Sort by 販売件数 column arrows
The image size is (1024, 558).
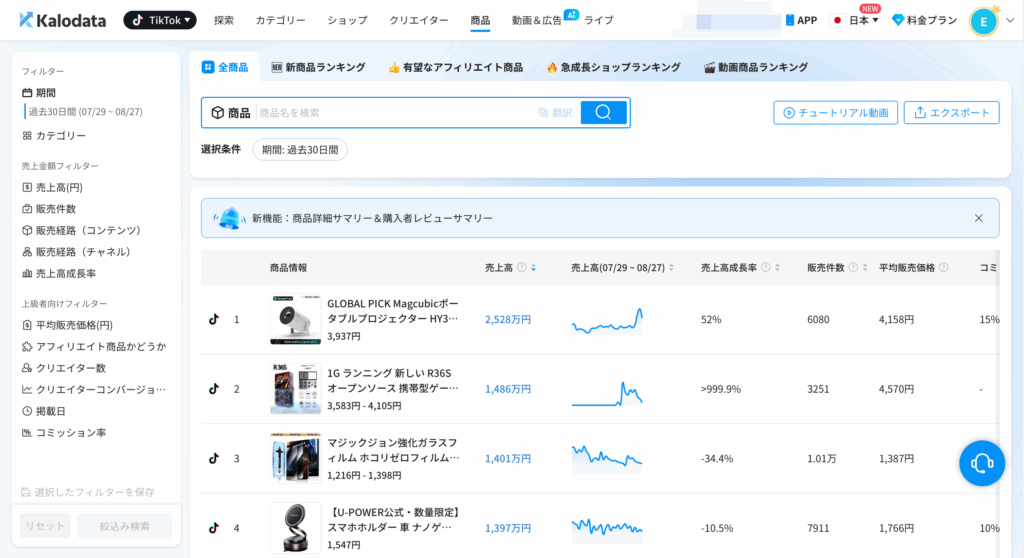[x=865, y=268]
